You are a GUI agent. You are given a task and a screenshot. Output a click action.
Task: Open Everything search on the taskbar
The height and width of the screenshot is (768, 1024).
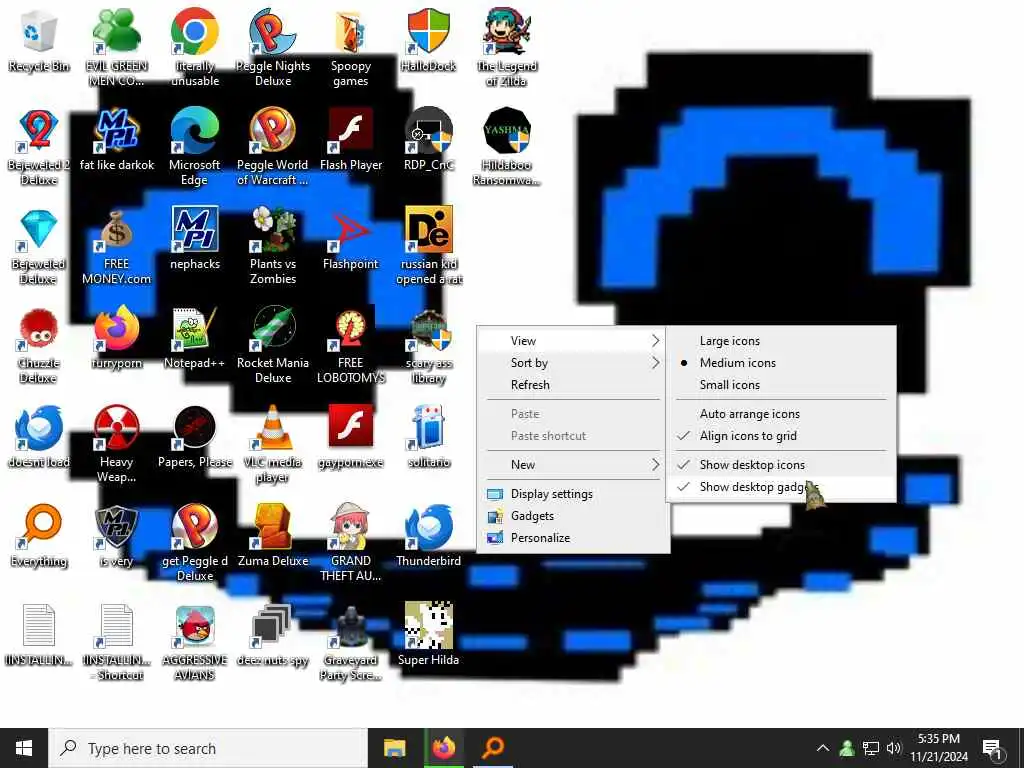tap(493, 748)
